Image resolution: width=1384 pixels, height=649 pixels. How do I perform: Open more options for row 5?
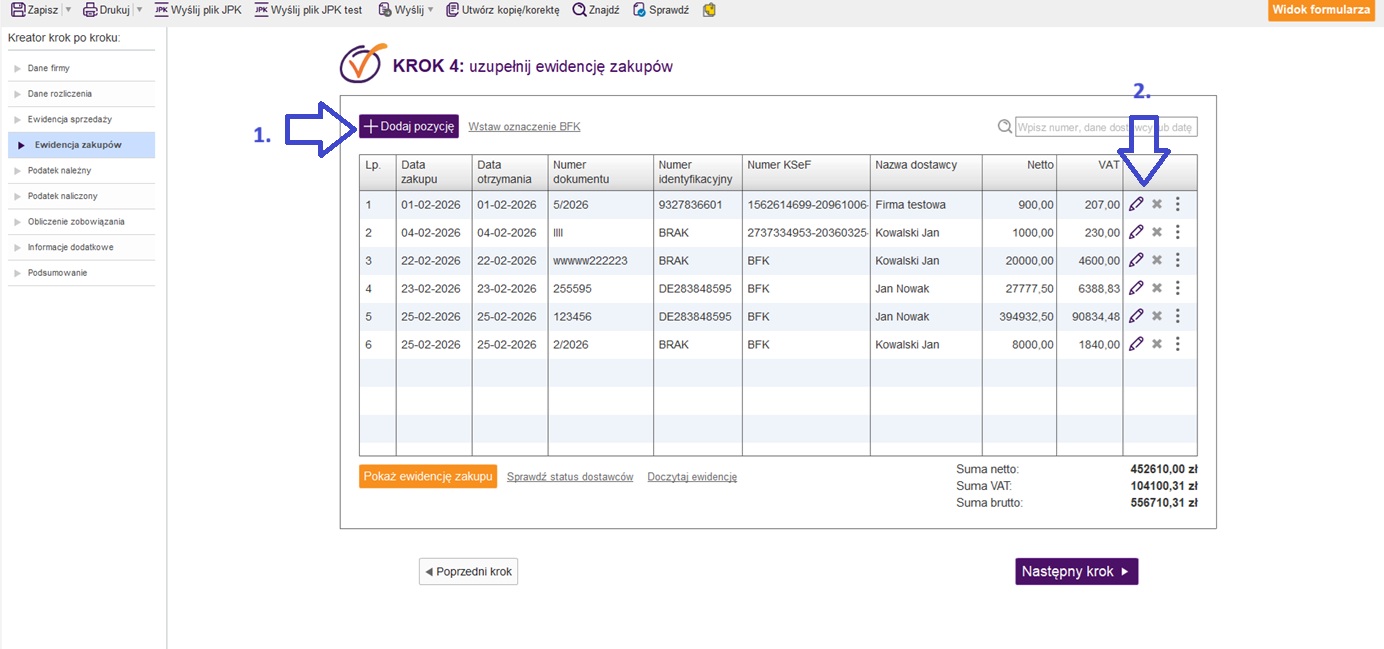pos(1177,316)
